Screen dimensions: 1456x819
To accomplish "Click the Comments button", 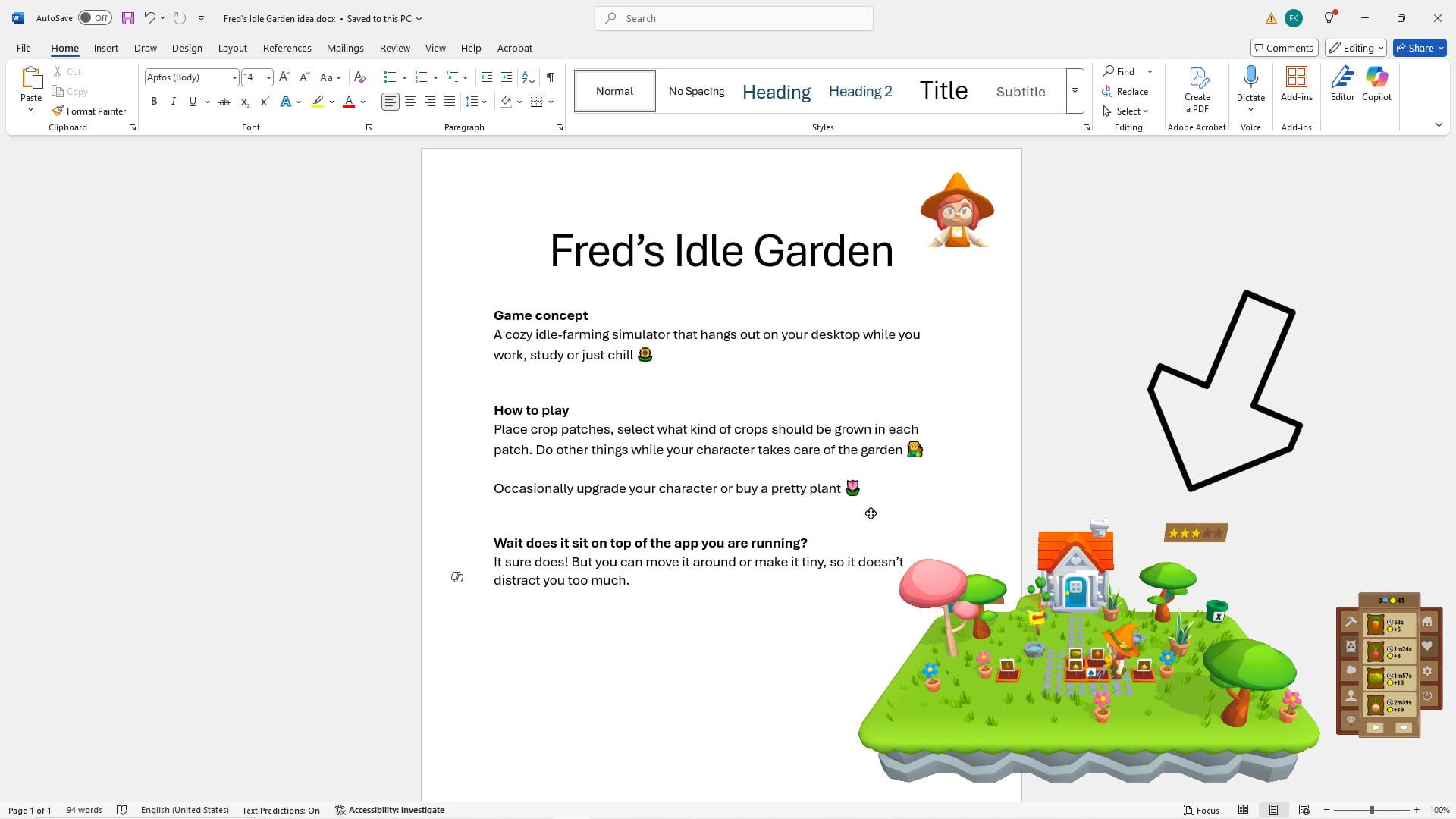I will tap(1283, 48).
